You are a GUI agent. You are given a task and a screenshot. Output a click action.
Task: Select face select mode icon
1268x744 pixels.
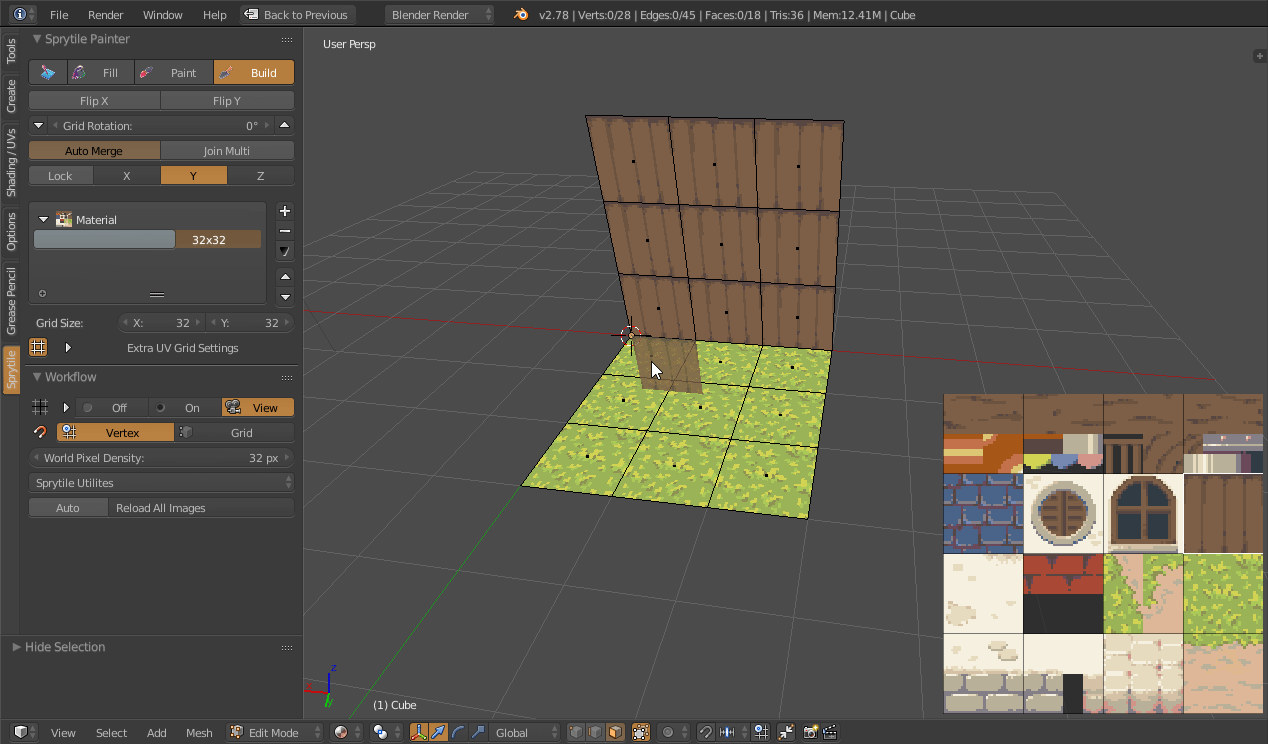click(614, 732)
